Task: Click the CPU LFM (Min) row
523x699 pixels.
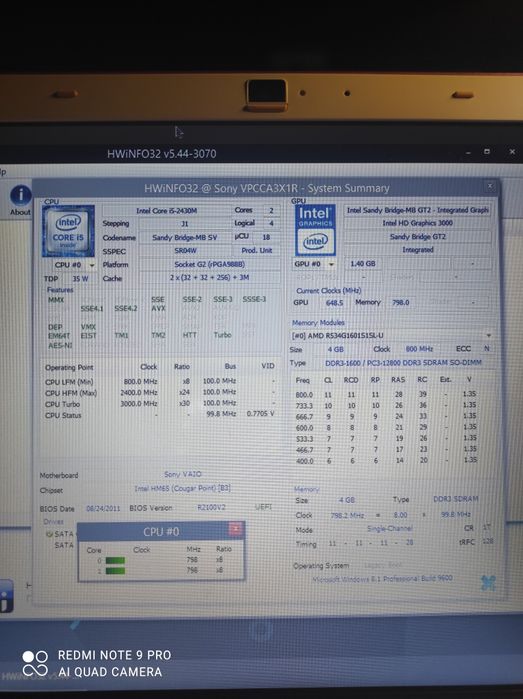Action: 161,382
